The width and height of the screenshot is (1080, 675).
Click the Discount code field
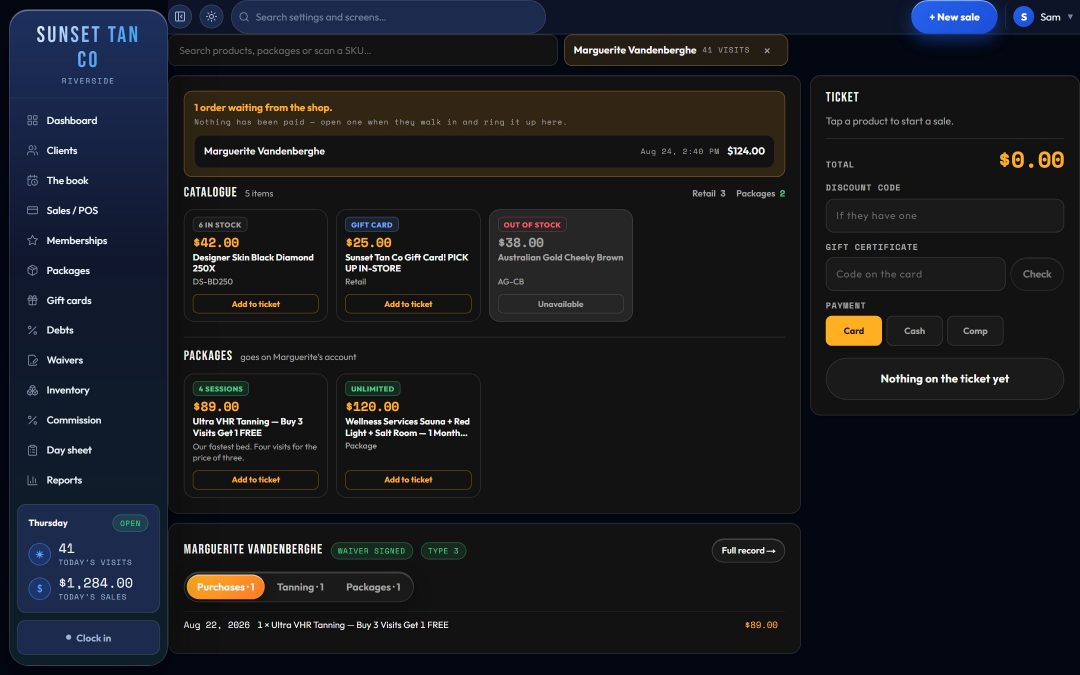(944, 216)
